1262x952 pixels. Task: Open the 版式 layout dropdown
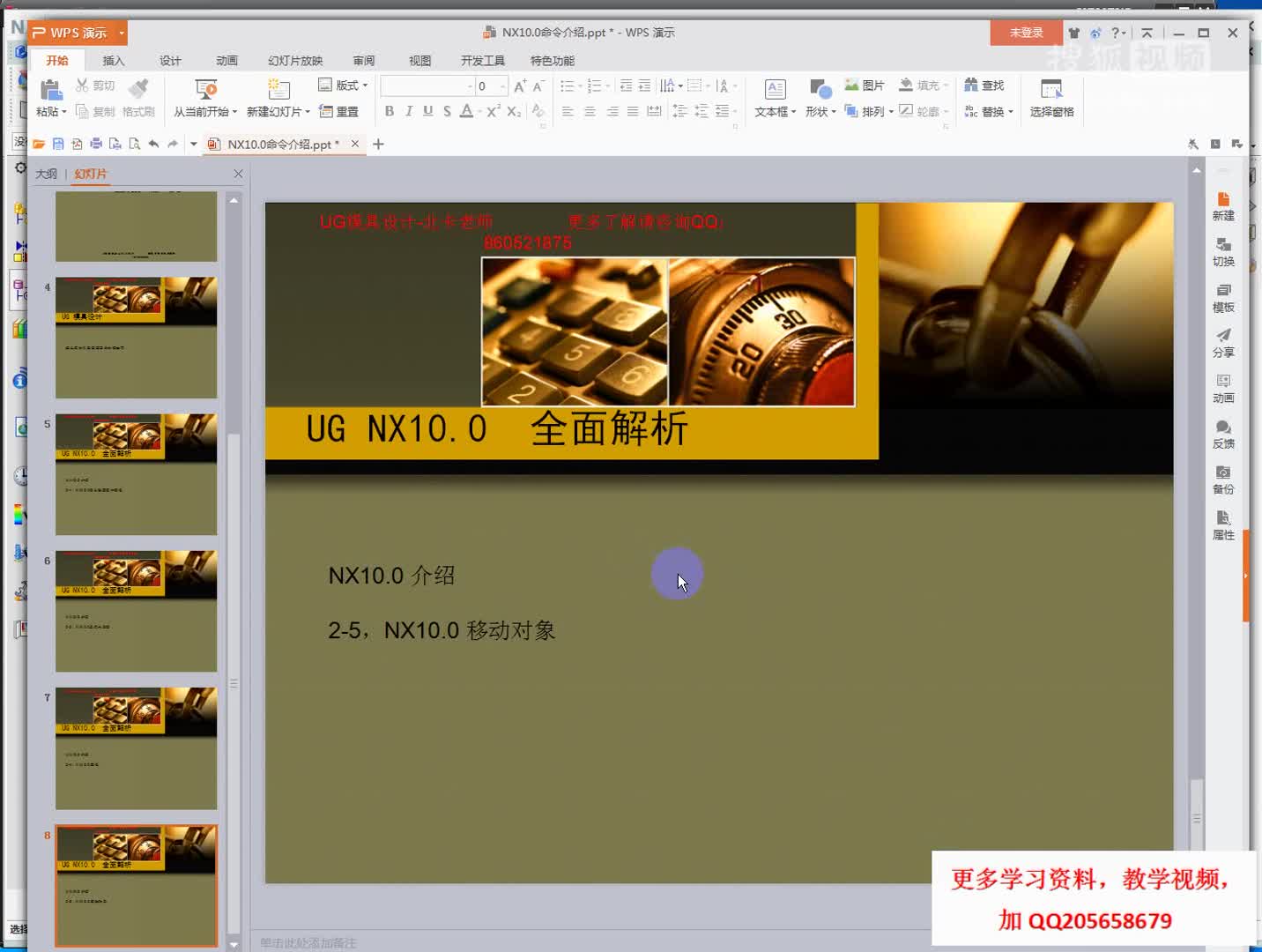343,85
